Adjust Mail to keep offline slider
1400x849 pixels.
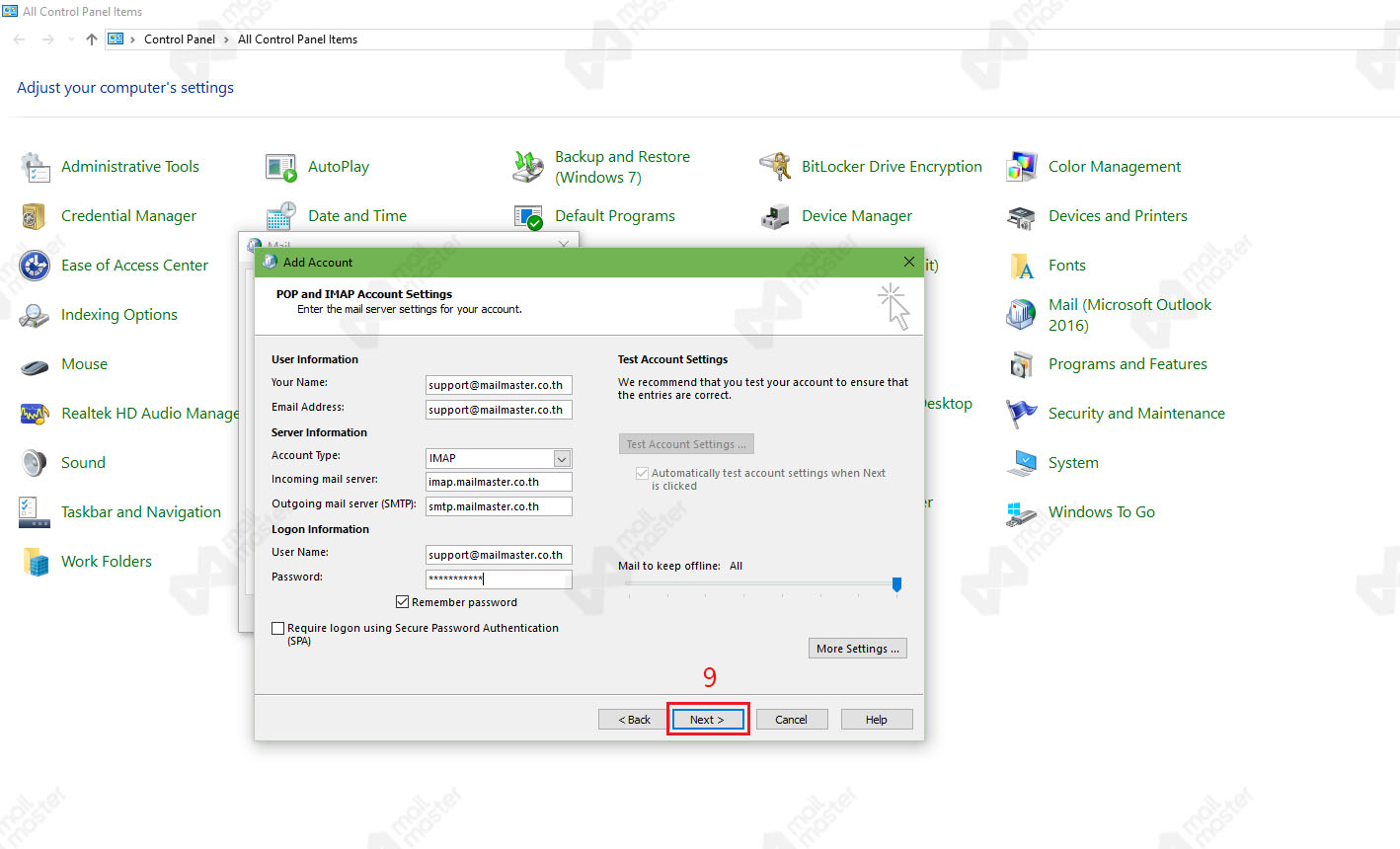pyautogui.click(x=896, y=584)
